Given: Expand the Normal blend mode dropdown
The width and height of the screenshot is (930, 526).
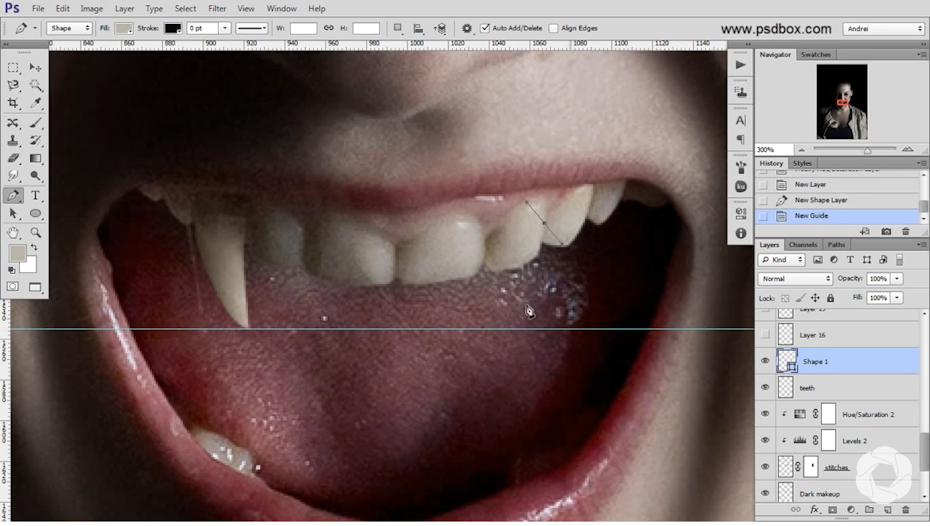Looking at the screenshot, I should 795,278.
